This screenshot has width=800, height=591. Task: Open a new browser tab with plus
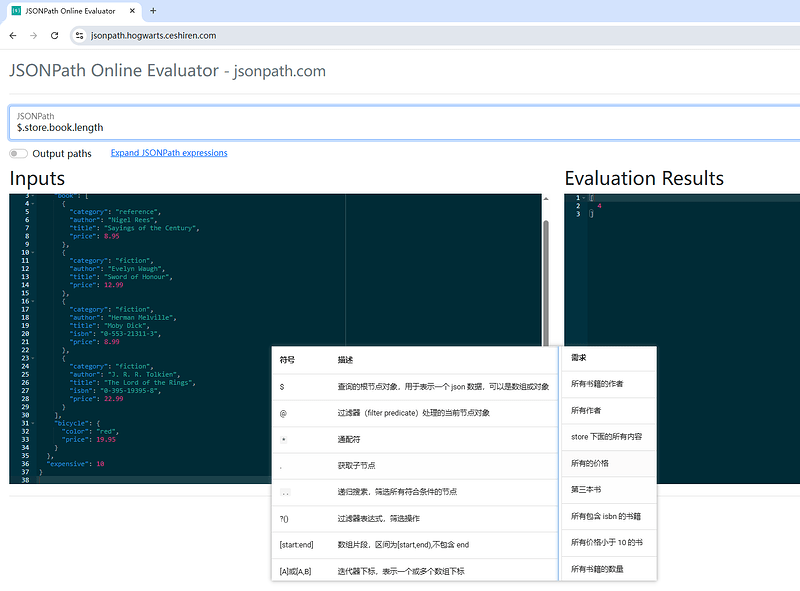(x=153, y=11)
